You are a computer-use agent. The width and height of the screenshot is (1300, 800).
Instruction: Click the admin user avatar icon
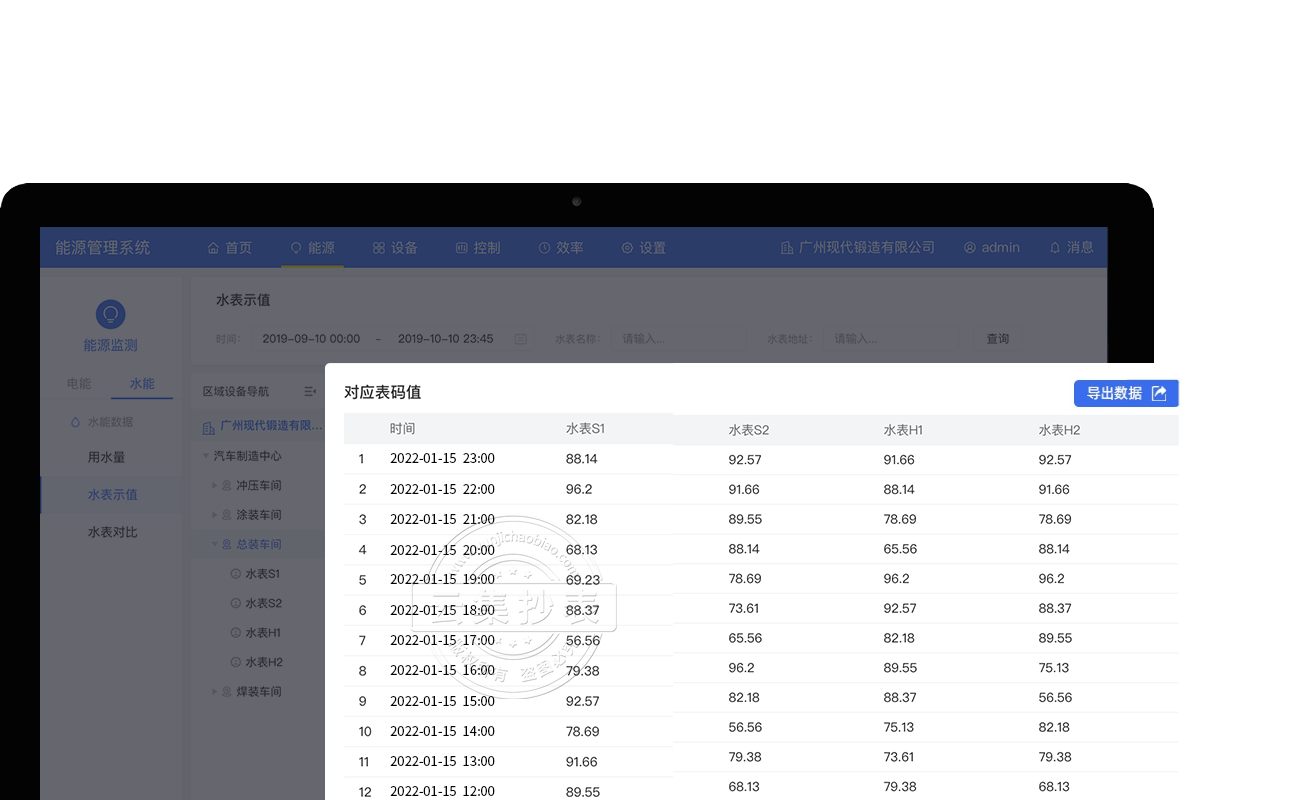click(969, 248)
